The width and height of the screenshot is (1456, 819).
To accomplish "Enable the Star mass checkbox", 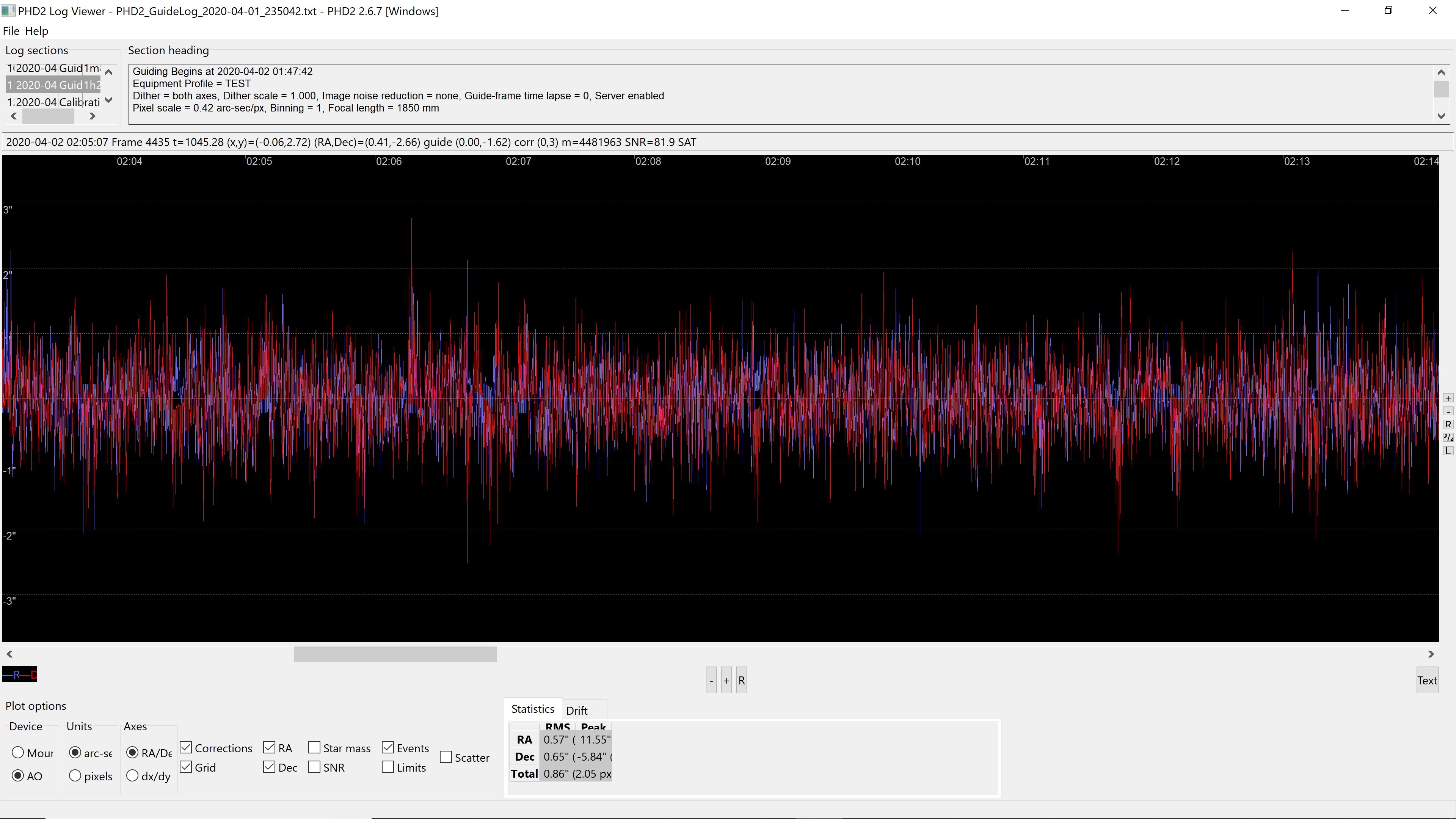I will coord(314,748).
